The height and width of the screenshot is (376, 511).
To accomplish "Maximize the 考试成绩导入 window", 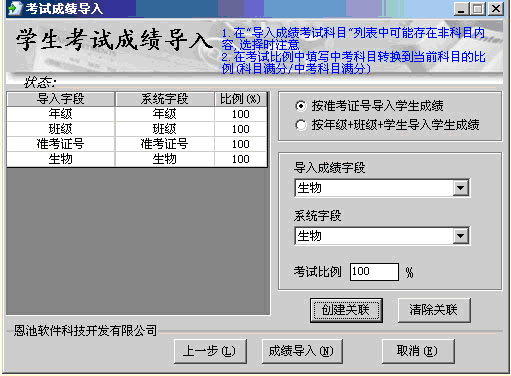I will tap(477, 9).
